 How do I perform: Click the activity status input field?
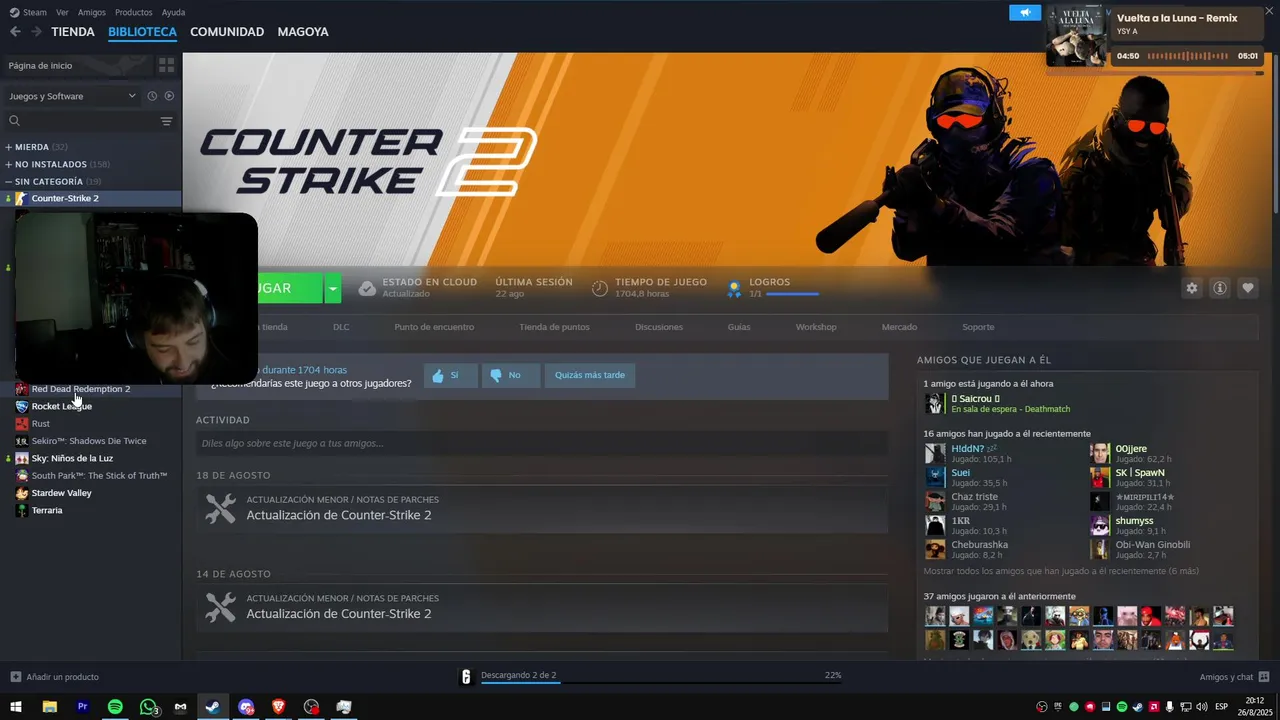coord(542,443)
